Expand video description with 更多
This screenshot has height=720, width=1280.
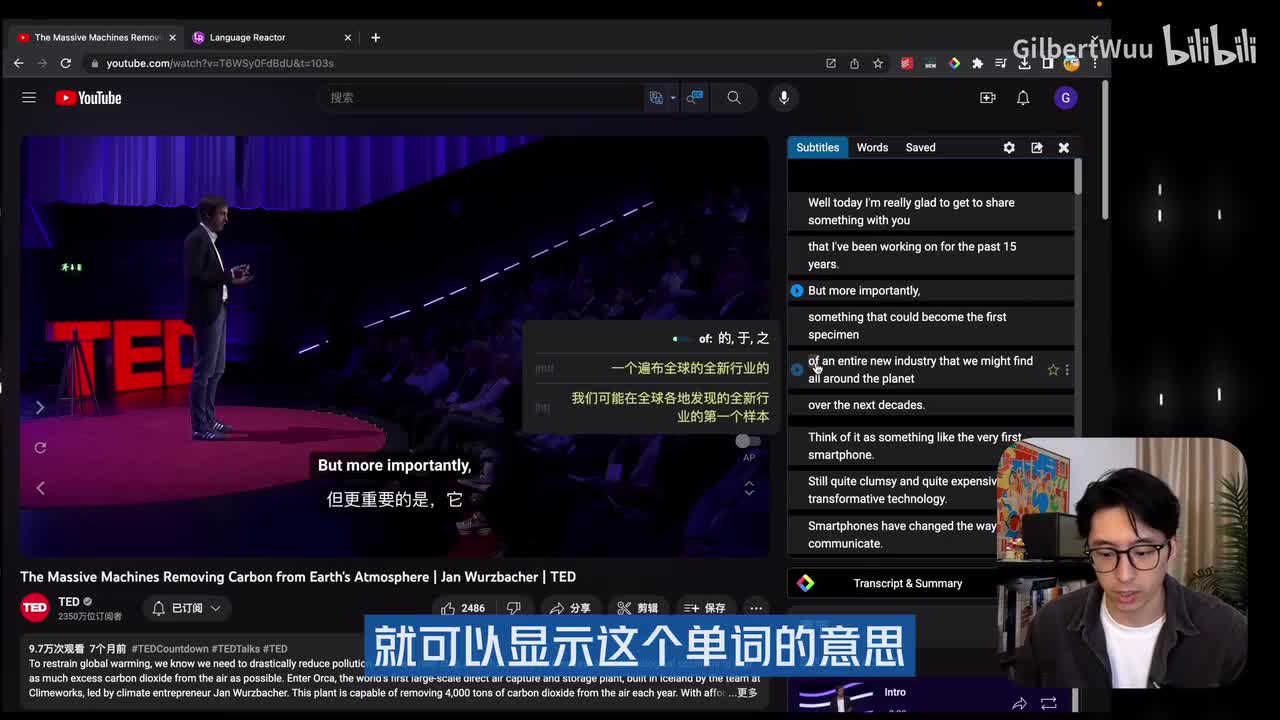point(747,693)
